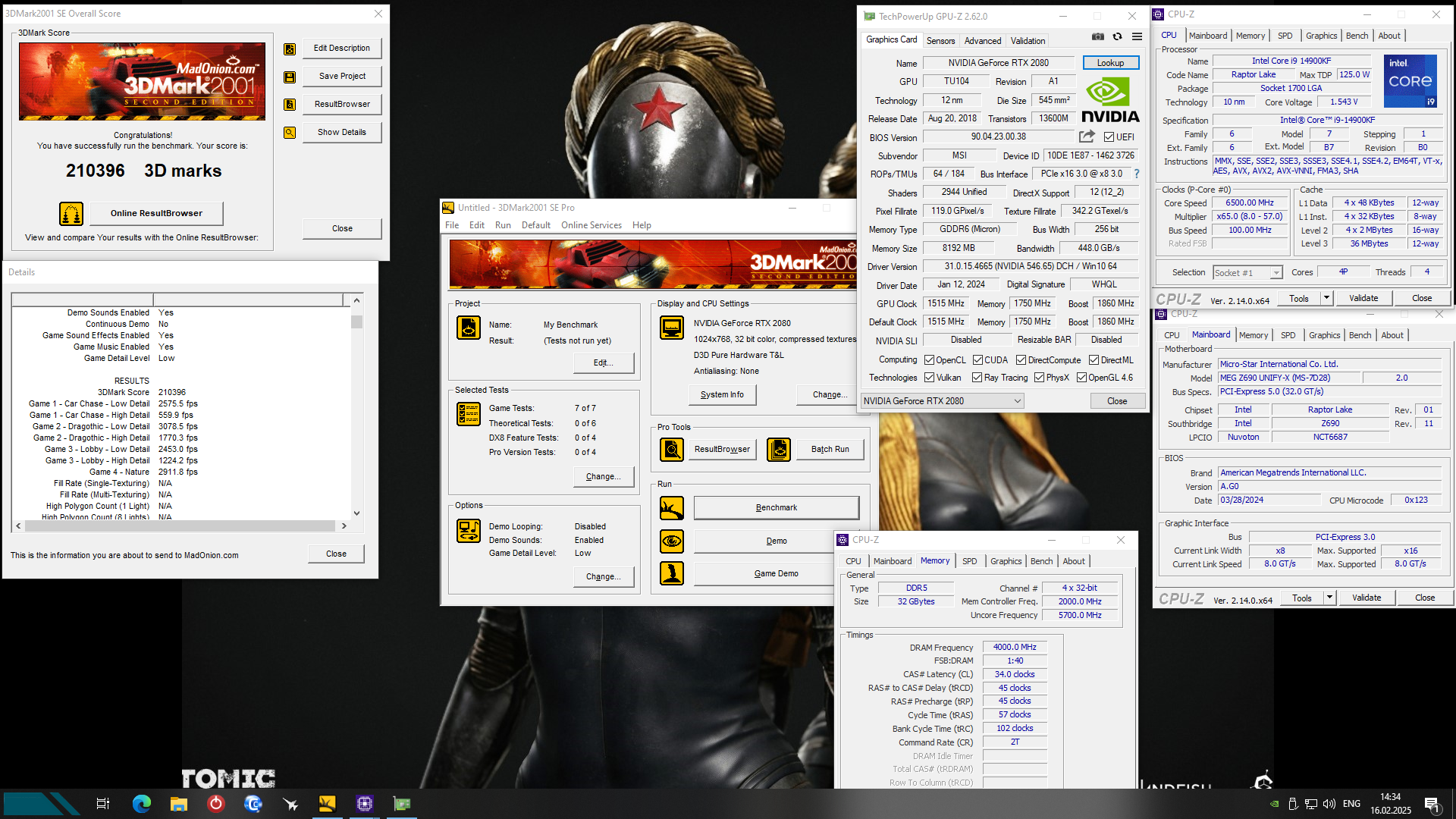The height and width of the screenshot is (819, 1456).
Task: Click the Edit Description icon
Action: tap(290, 49)
